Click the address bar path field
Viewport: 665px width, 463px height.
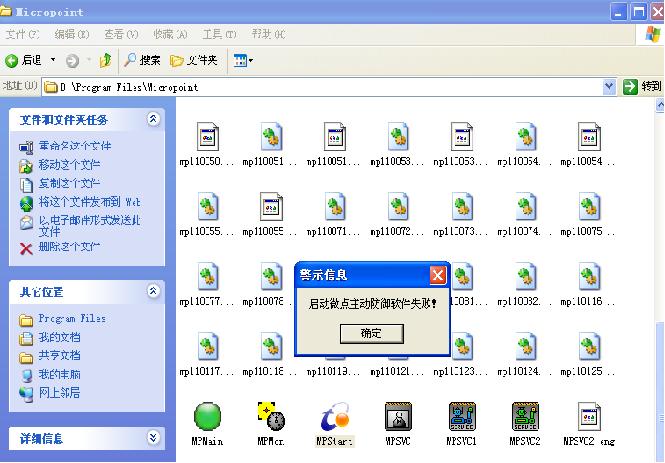322,87
